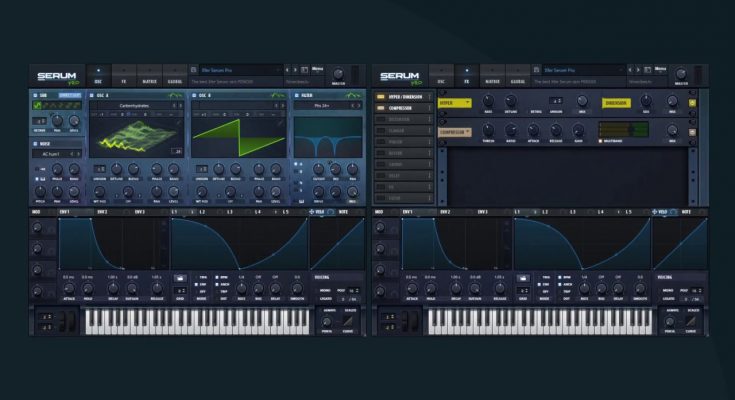Click the MASTER volume knob in left window
735x400 pixels.
coord(338,74)
